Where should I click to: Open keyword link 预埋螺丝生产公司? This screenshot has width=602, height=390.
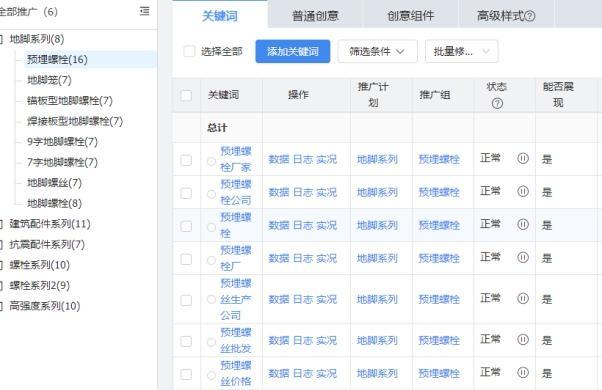(x=236, y=299)
